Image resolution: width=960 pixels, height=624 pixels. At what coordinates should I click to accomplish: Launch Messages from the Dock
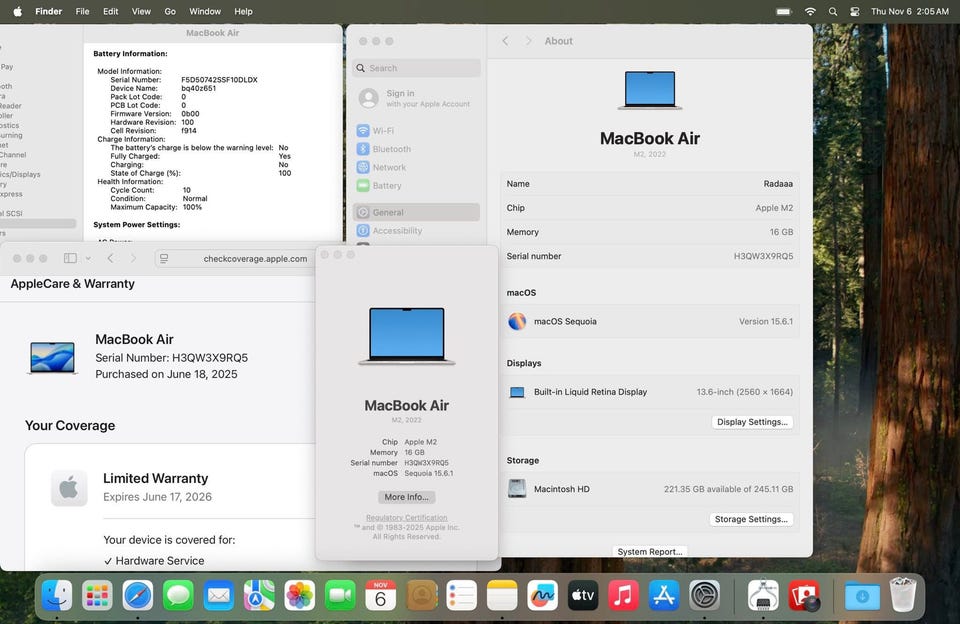click(178, 596)
